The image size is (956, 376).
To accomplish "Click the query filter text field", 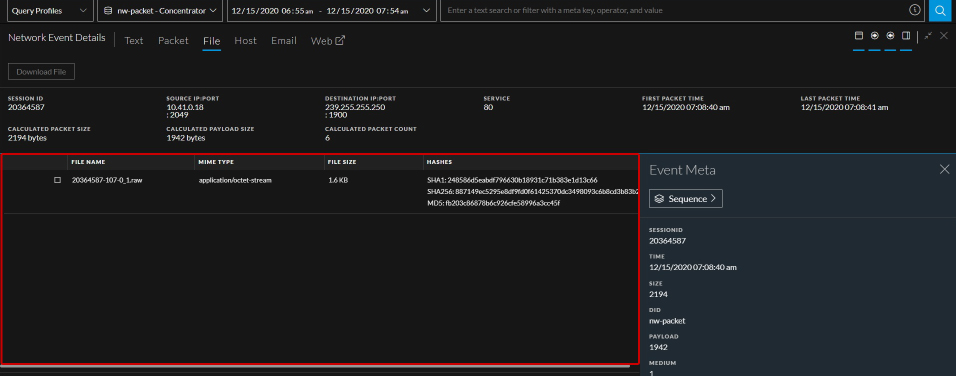I will click(674, 10).
